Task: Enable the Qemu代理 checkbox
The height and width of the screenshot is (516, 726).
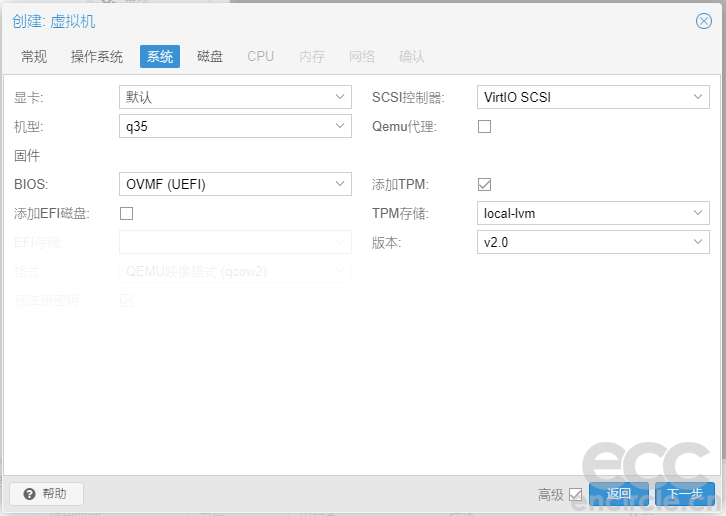Action: [x=484, y=126]
